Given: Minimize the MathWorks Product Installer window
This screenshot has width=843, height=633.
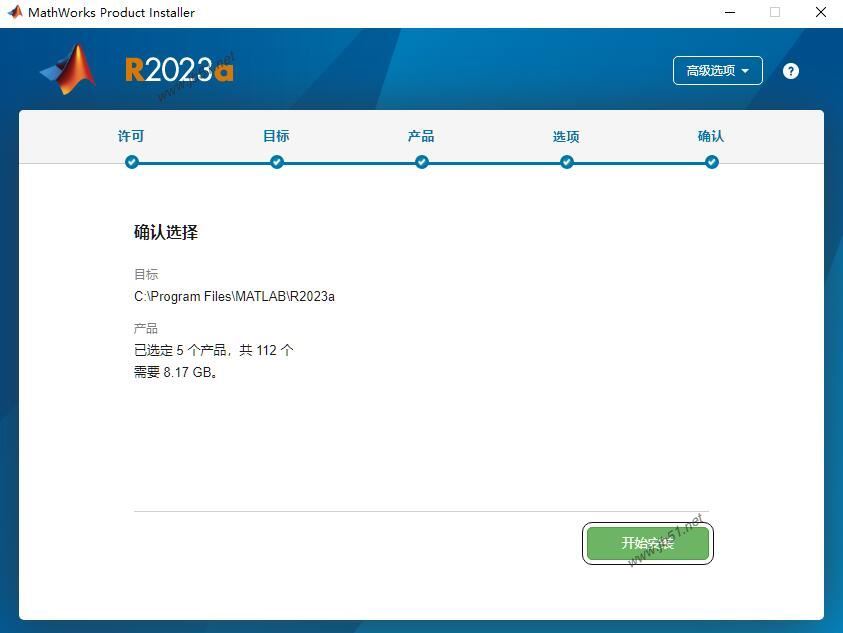Looking at the screenshot, I should [730, 12].
